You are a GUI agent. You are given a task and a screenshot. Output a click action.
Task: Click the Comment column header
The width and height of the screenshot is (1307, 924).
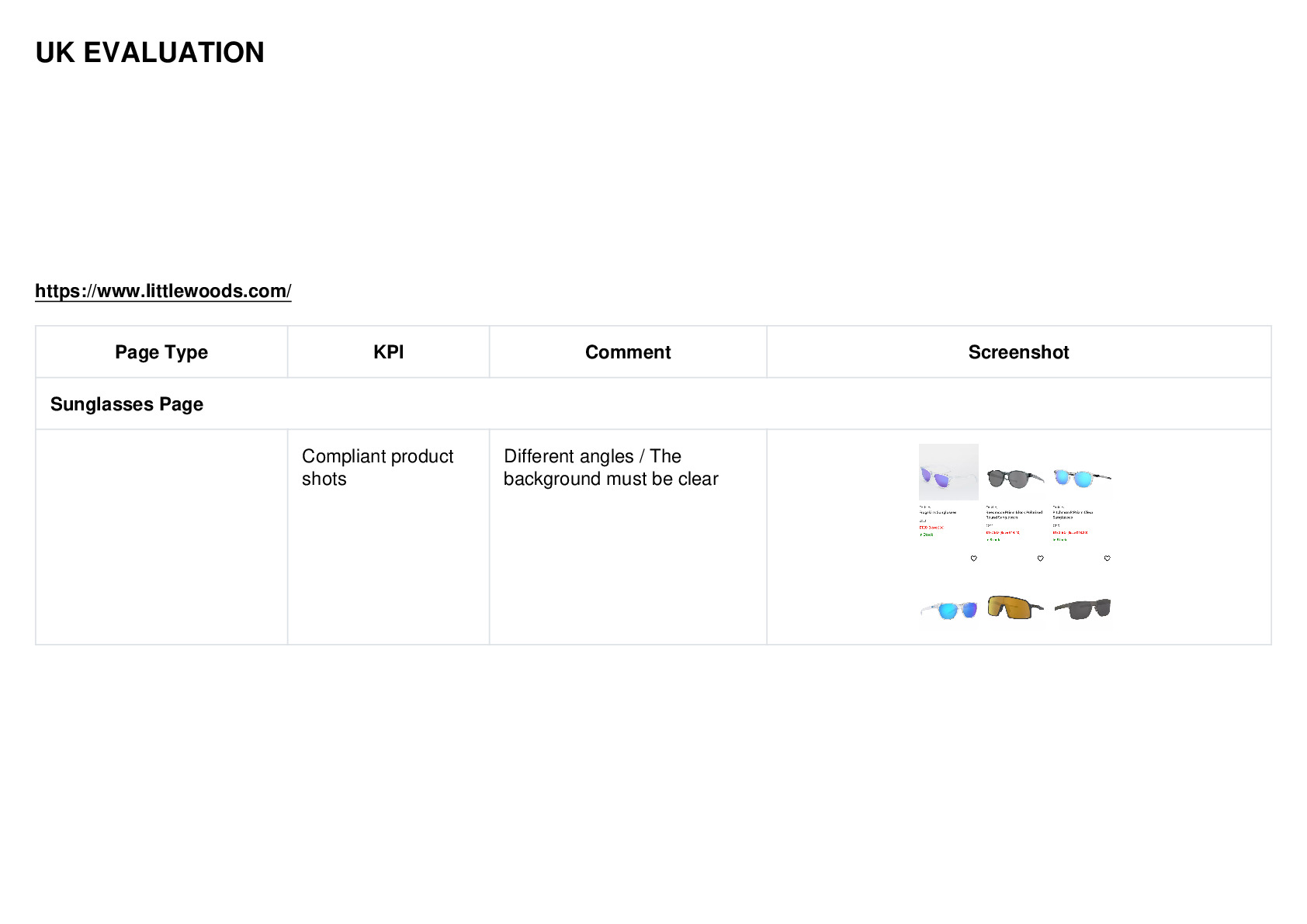pos(628,352)
